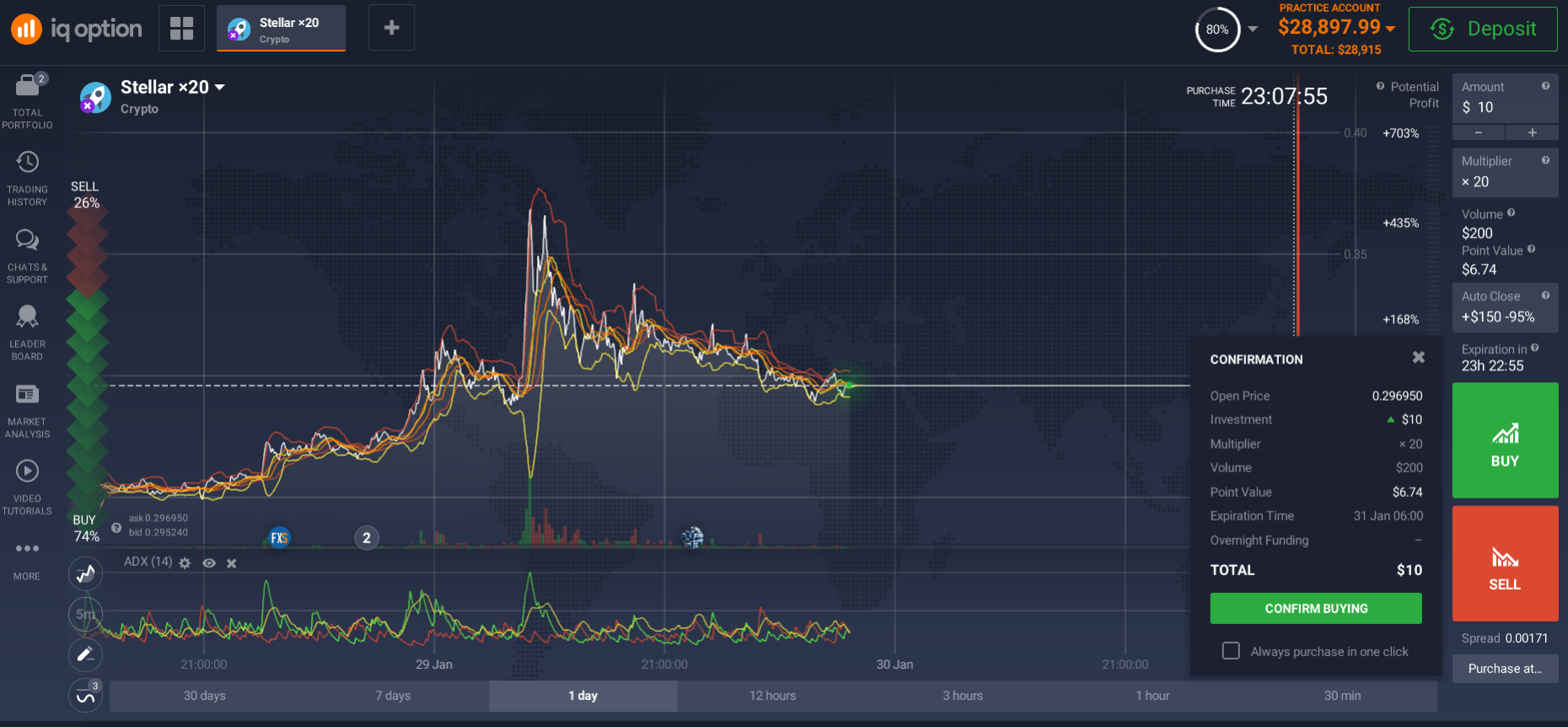Open Video Tutorials
Image resolution: width=1568 pixels, height=727 pixels.
27,487
